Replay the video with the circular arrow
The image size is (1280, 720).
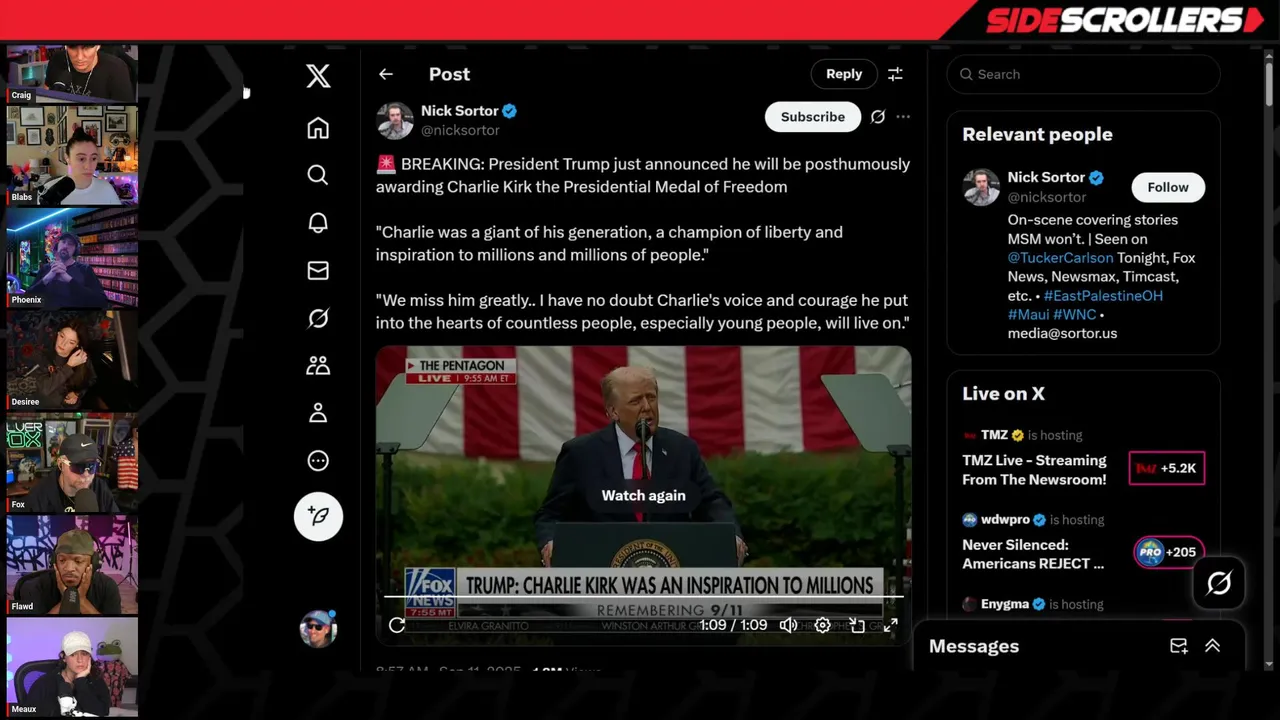click(397, 625)
